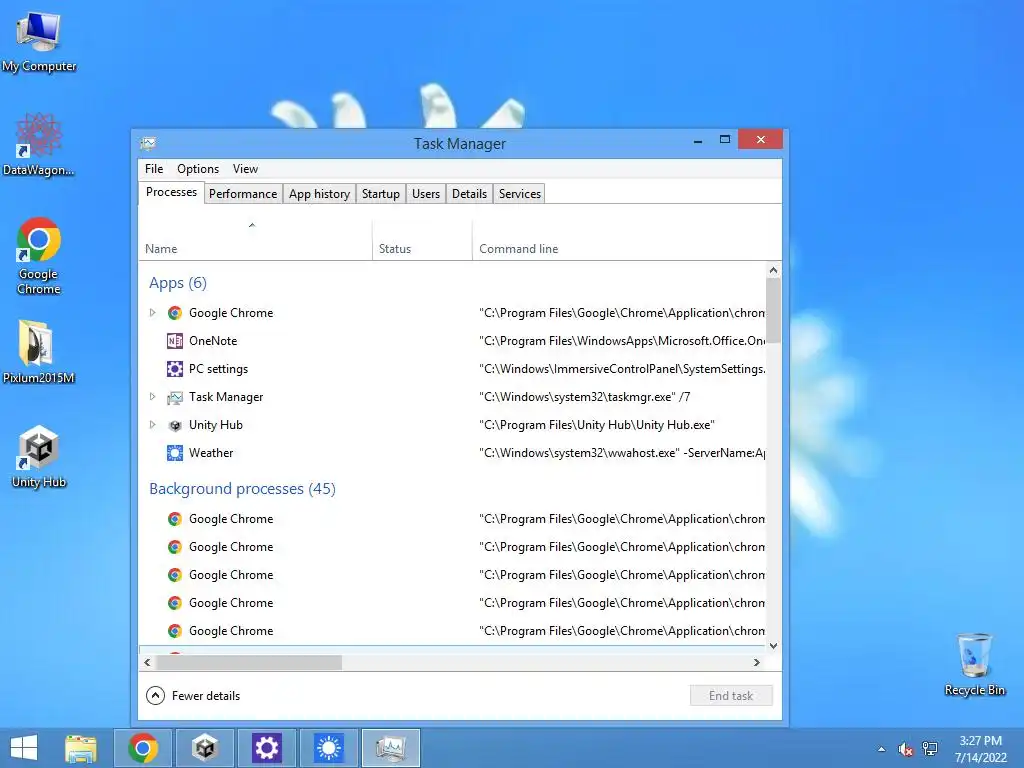
Task: Switch to Processes tab
Action: [x=171, y=192]
